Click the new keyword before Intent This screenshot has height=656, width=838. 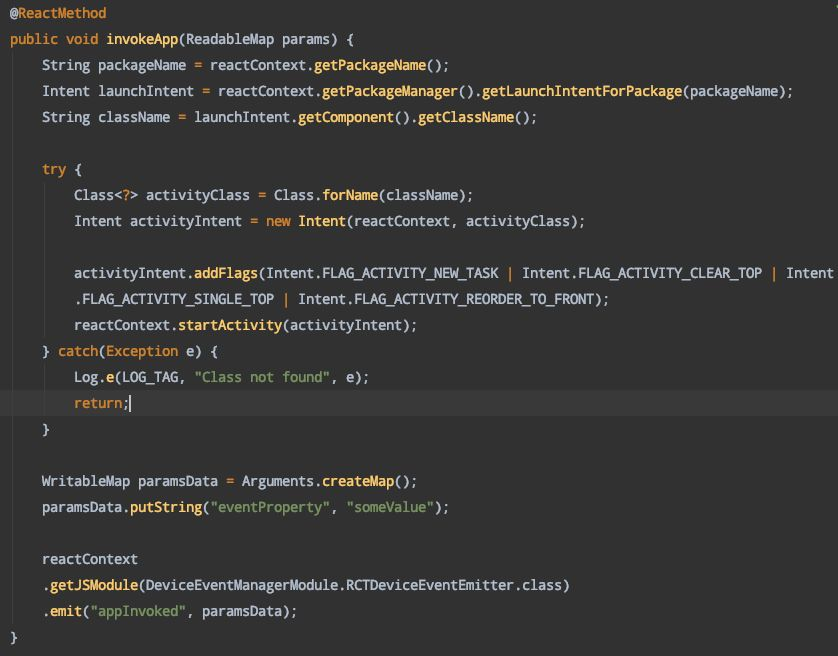pos(278,221)
